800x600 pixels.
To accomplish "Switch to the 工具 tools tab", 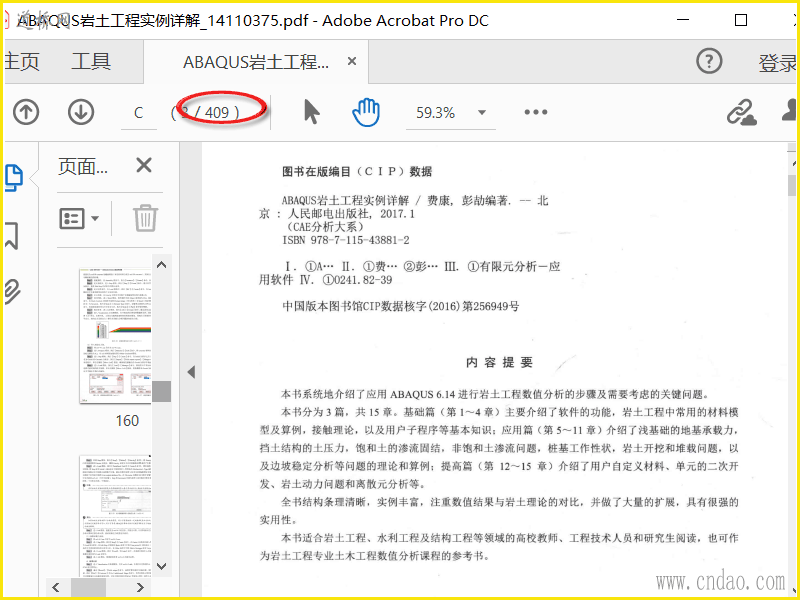I will click(x=91, y=62).
